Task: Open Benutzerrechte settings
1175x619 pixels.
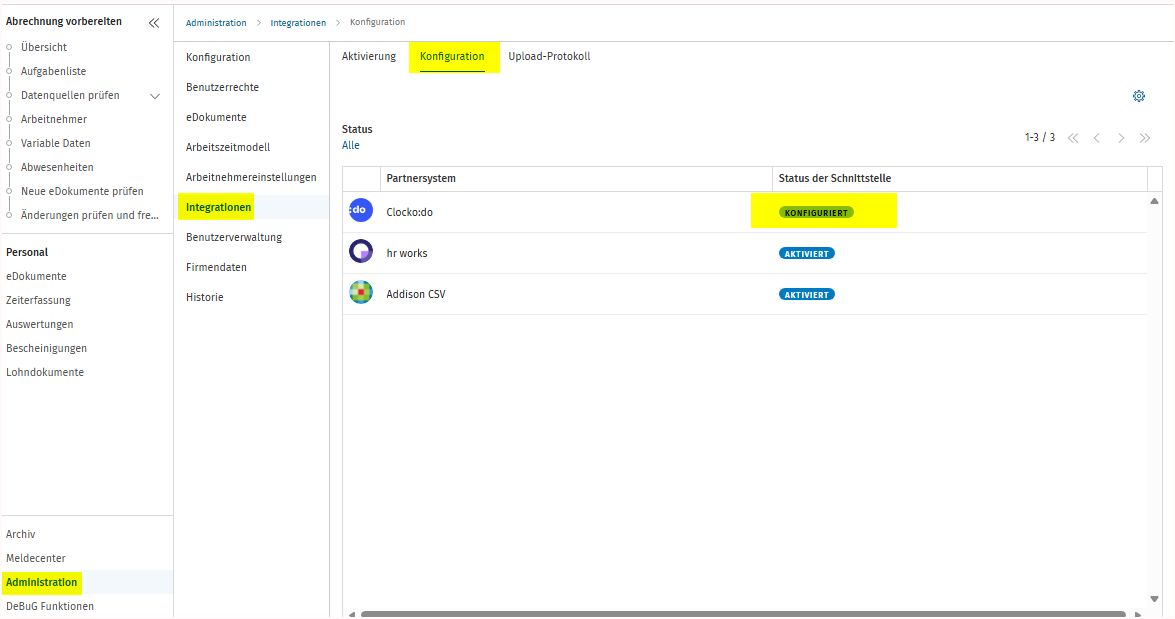Action: [223, 87]
